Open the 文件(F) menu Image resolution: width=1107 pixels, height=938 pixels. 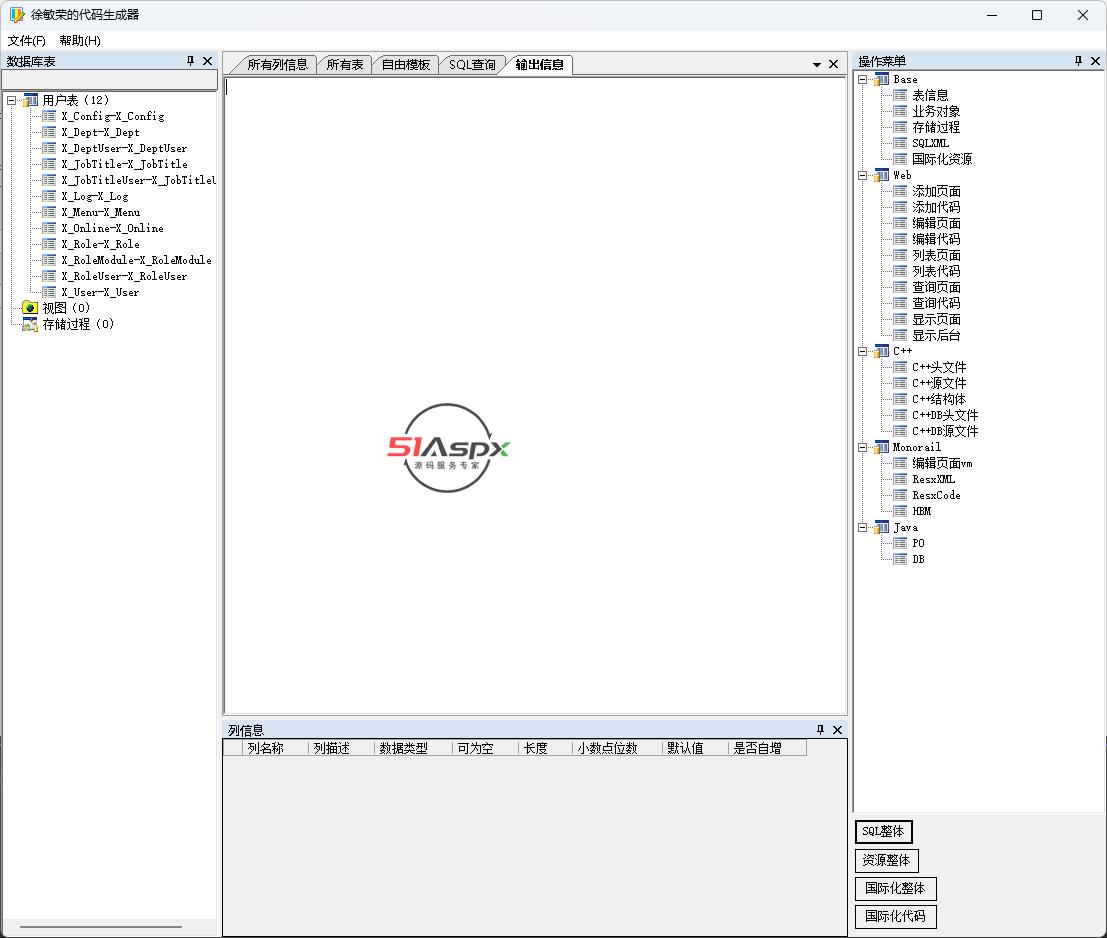pos(27,41)
